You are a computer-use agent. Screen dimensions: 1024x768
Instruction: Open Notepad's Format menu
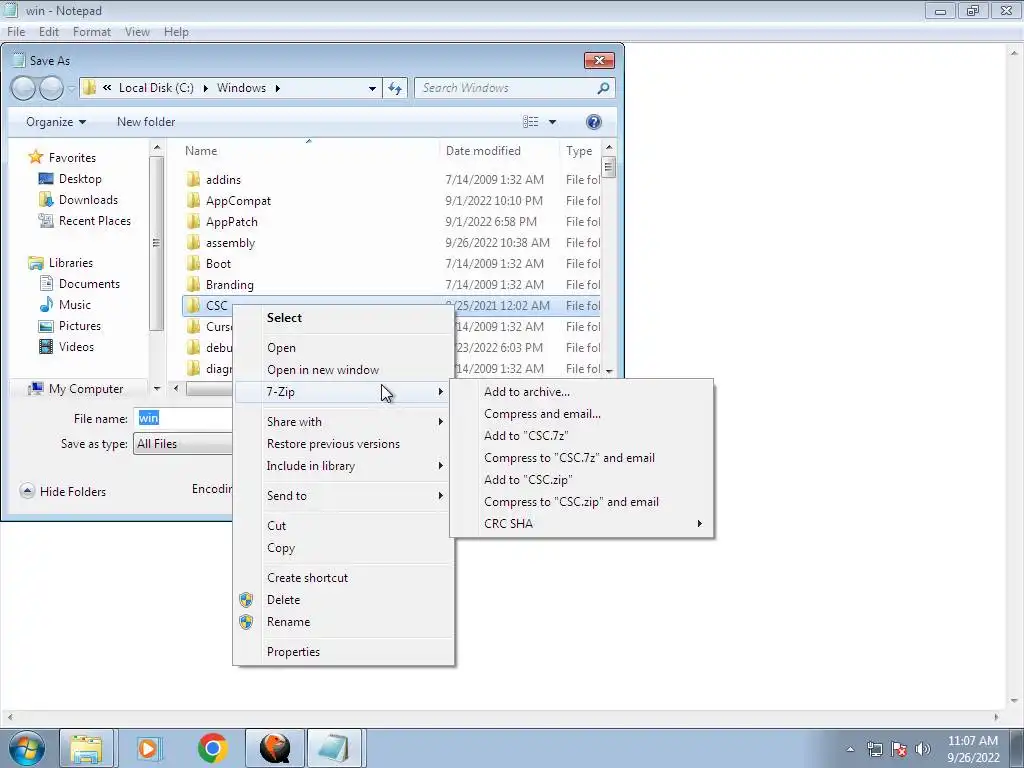click(91, 32)
